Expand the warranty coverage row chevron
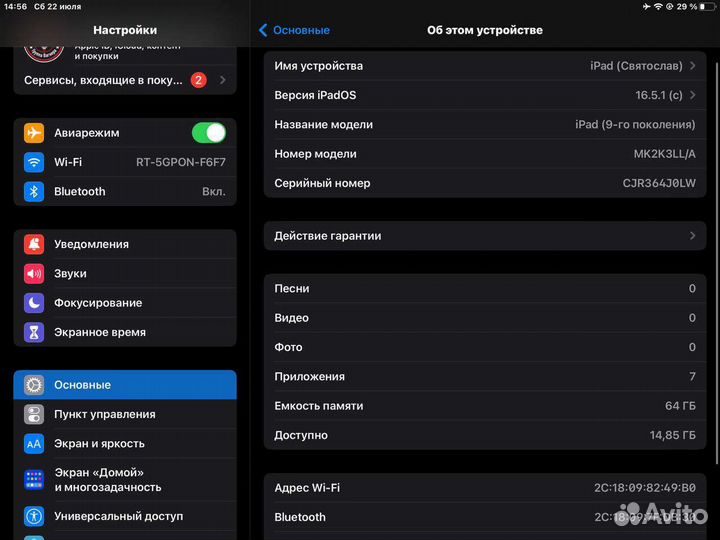Image resolution: width=720 pixels, height=540 pixels. (x=692, y=236)
